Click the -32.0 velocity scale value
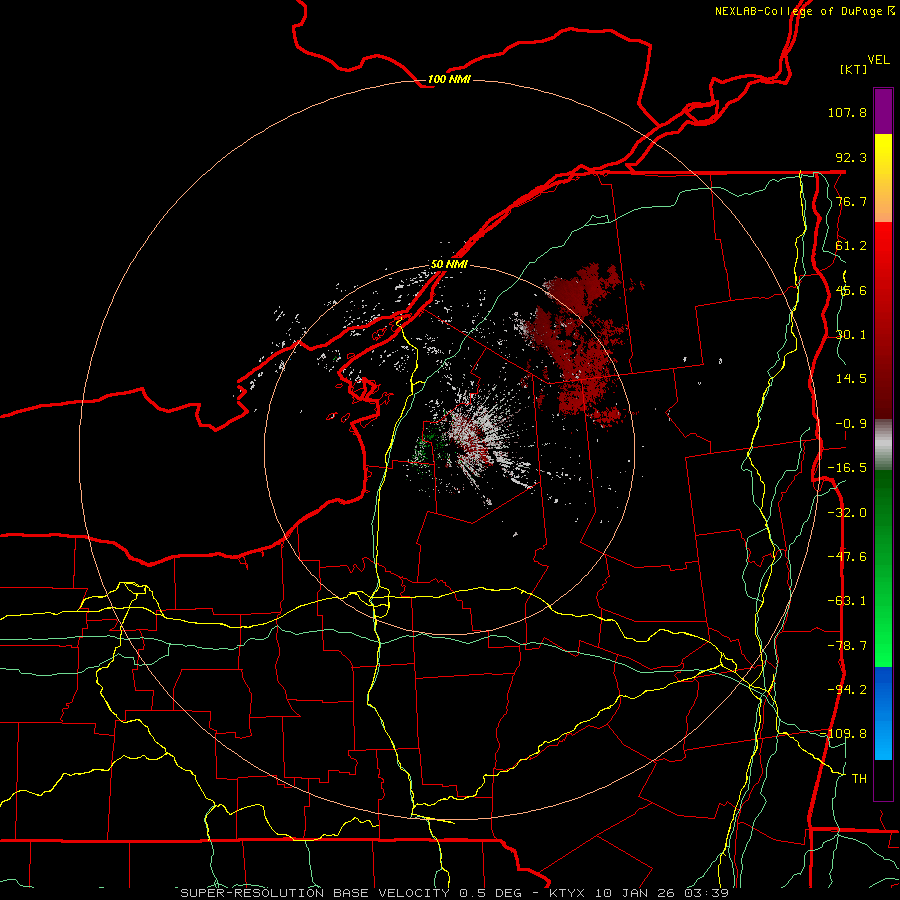Screen dimensions: 900x900 847,513
